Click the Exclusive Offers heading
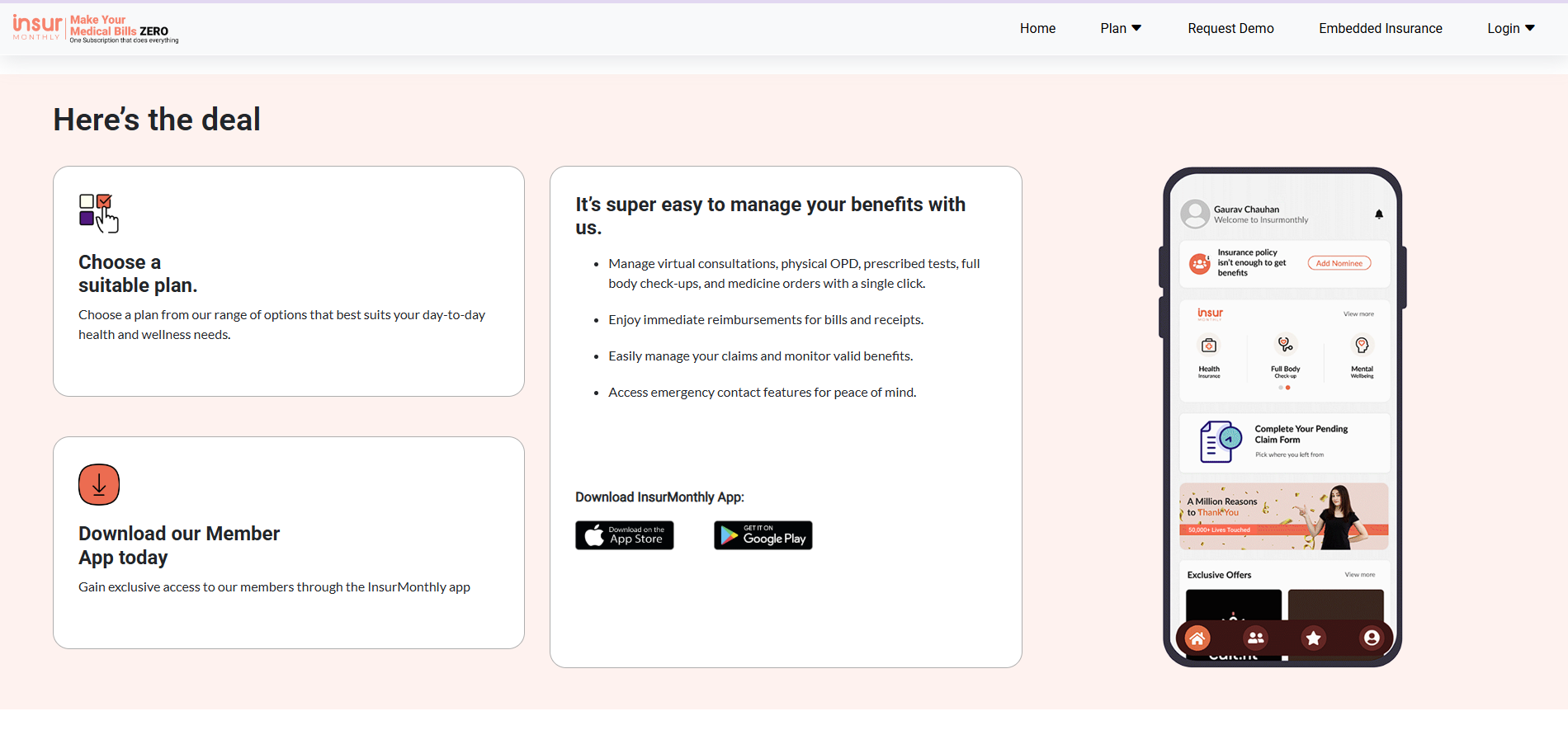 1219,575
